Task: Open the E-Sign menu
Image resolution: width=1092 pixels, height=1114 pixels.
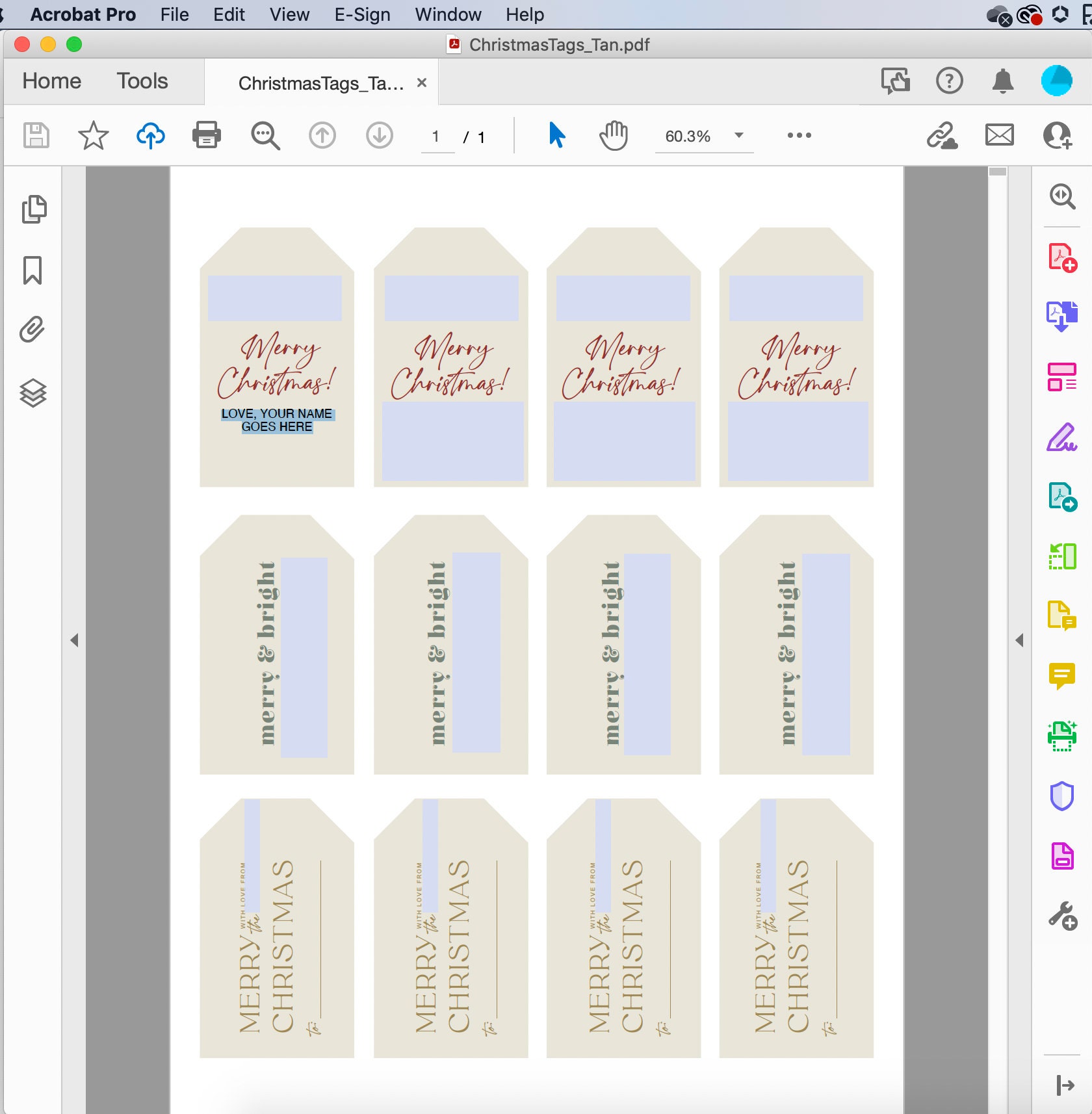Action: click(x=362, y=14)
